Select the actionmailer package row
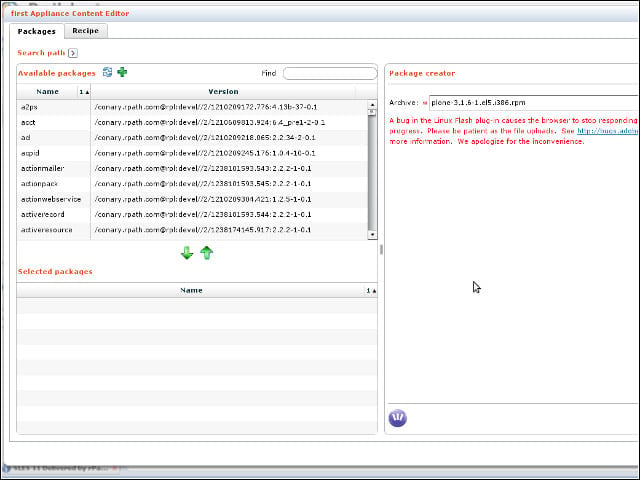 (192, 168)
